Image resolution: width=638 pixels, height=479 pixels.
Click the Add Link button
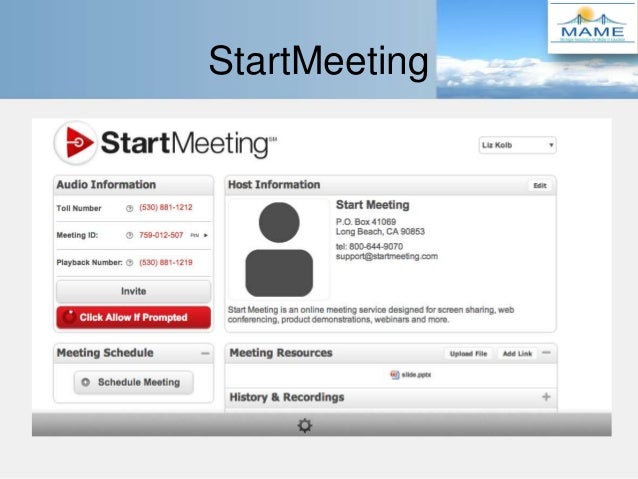(x=517, y=354)
